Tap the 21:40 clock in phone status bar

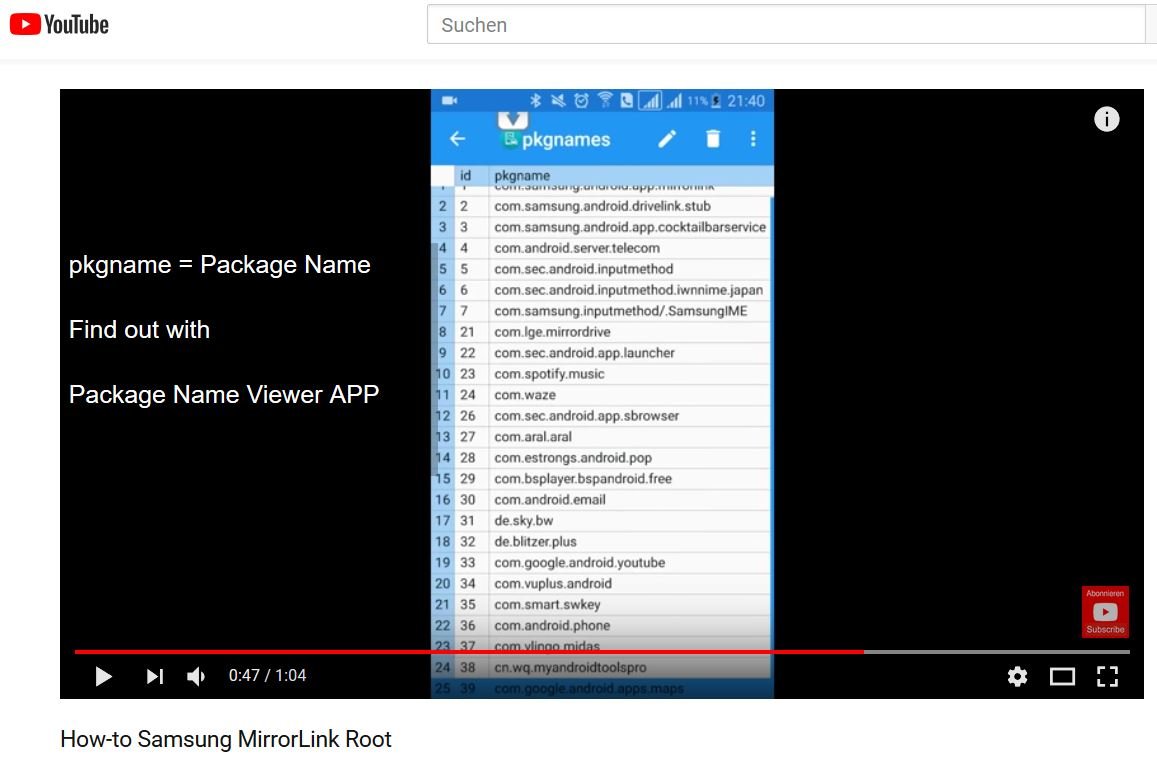(746, 101)
